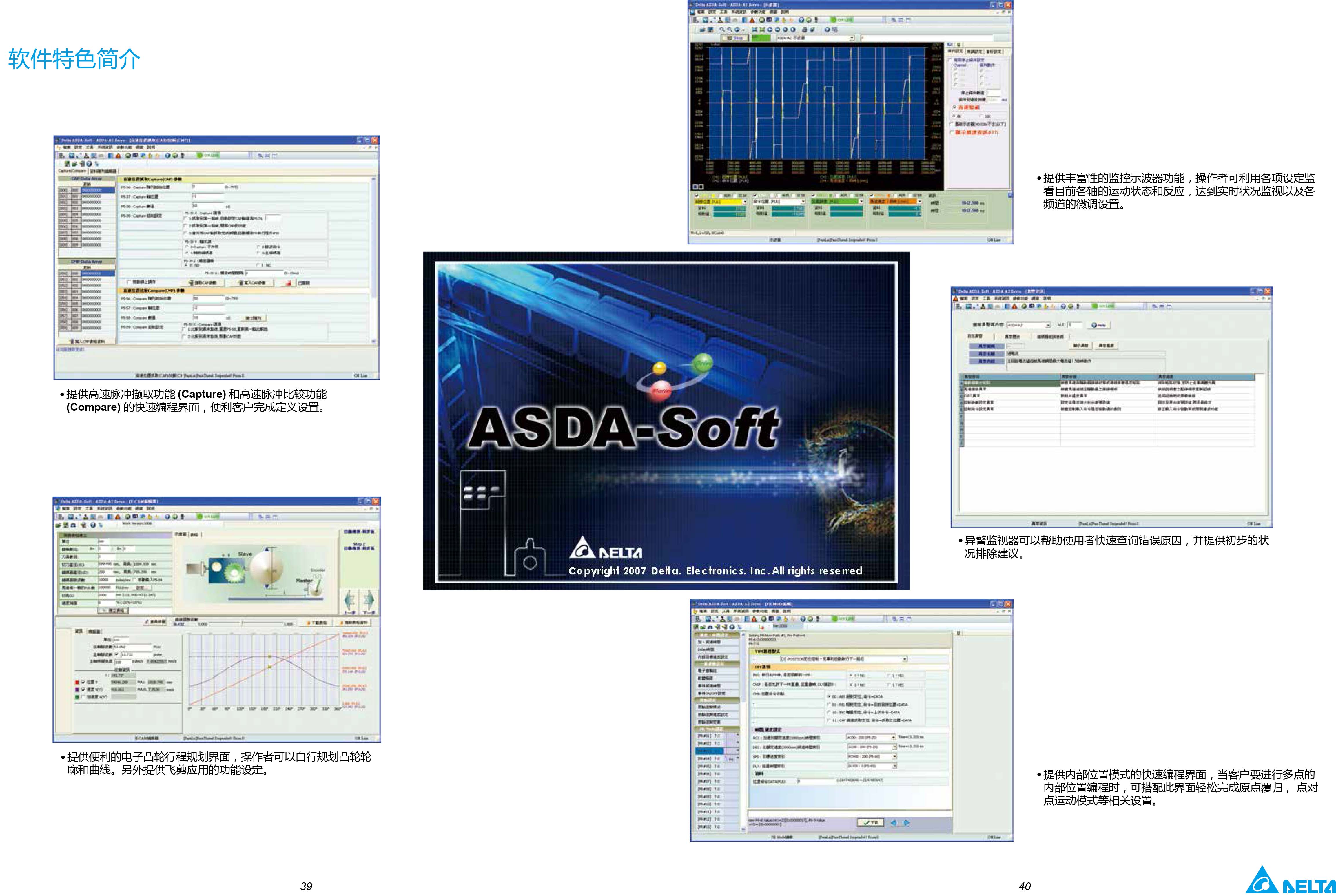Click the checkmark download button in the PR Mode editor
Screen dimensions: 1336x896
[x=870, y=823]
